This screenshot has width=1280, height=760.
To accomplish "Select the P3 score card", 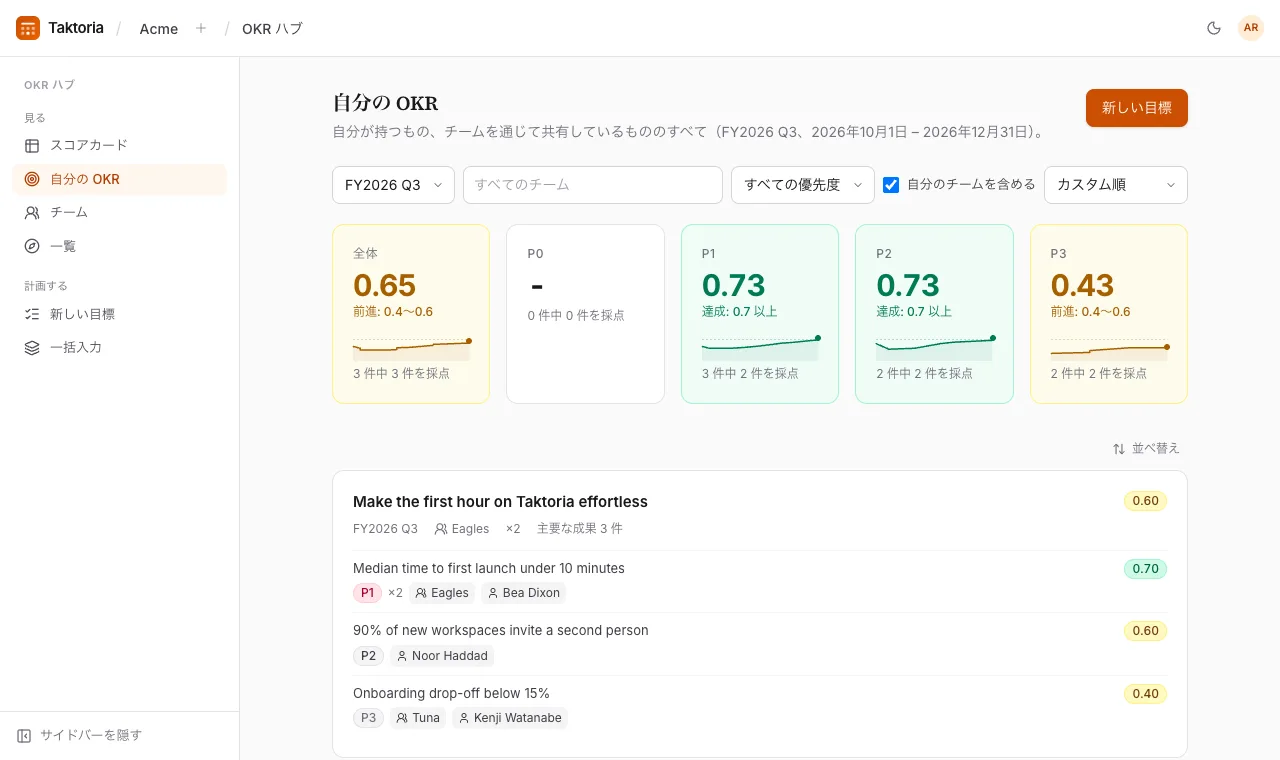I will coord(1109,314).
